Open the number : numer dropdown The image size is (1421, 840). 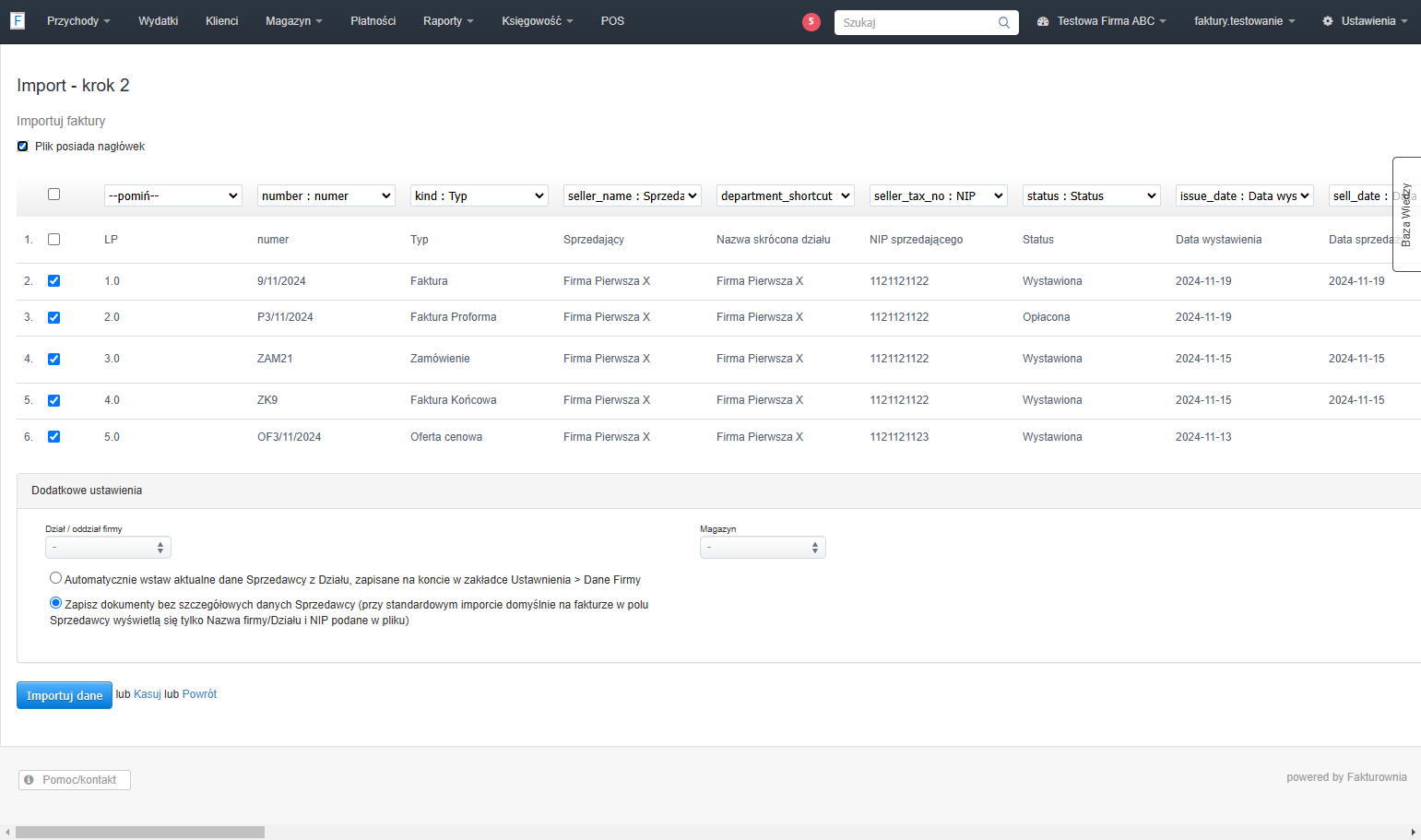click(326, 195)
